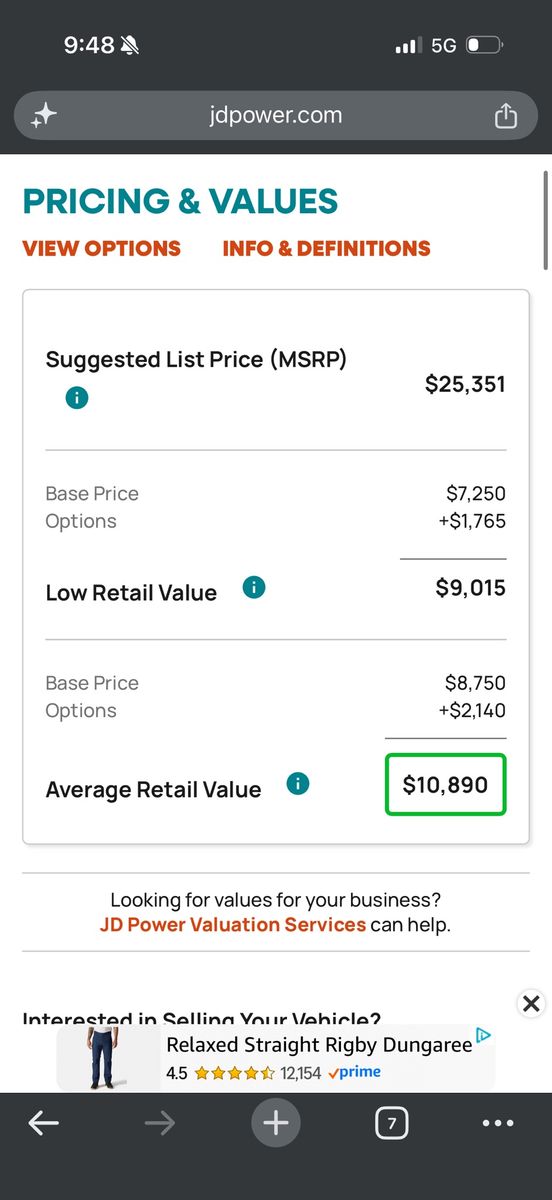Tap the AdChoices triangle icon on ad

pyautogui.click(x=484, y=1036)
